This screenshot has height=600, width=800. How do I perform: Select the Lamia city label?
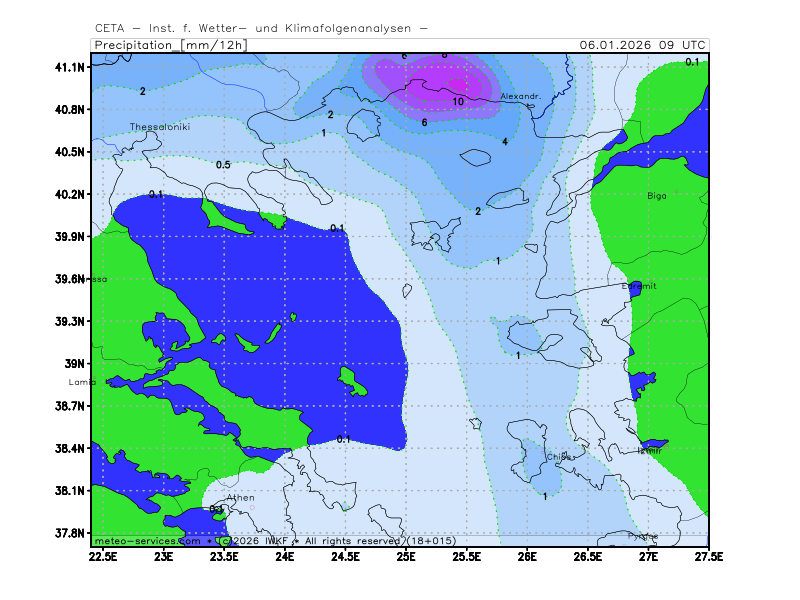pos(82,382)
